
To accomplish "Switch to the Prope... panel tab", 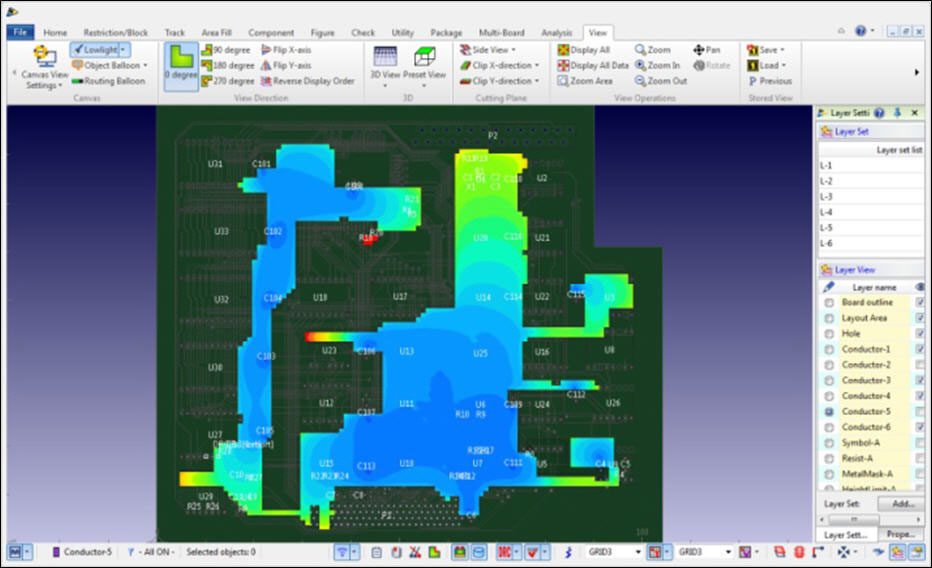I will [x=901, y=534].
